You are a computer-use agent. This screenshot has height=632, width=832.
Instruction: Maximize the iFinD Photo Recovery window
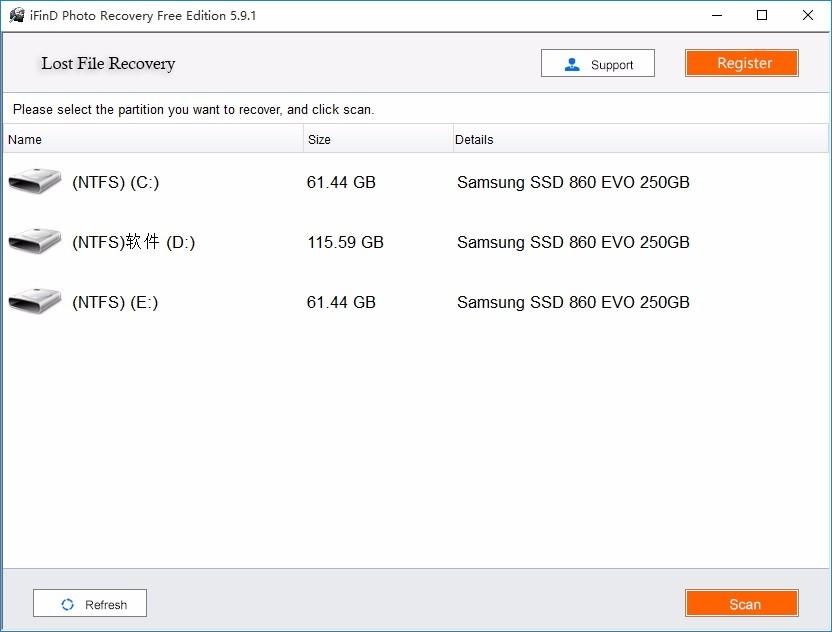click(x=762, y=15)
